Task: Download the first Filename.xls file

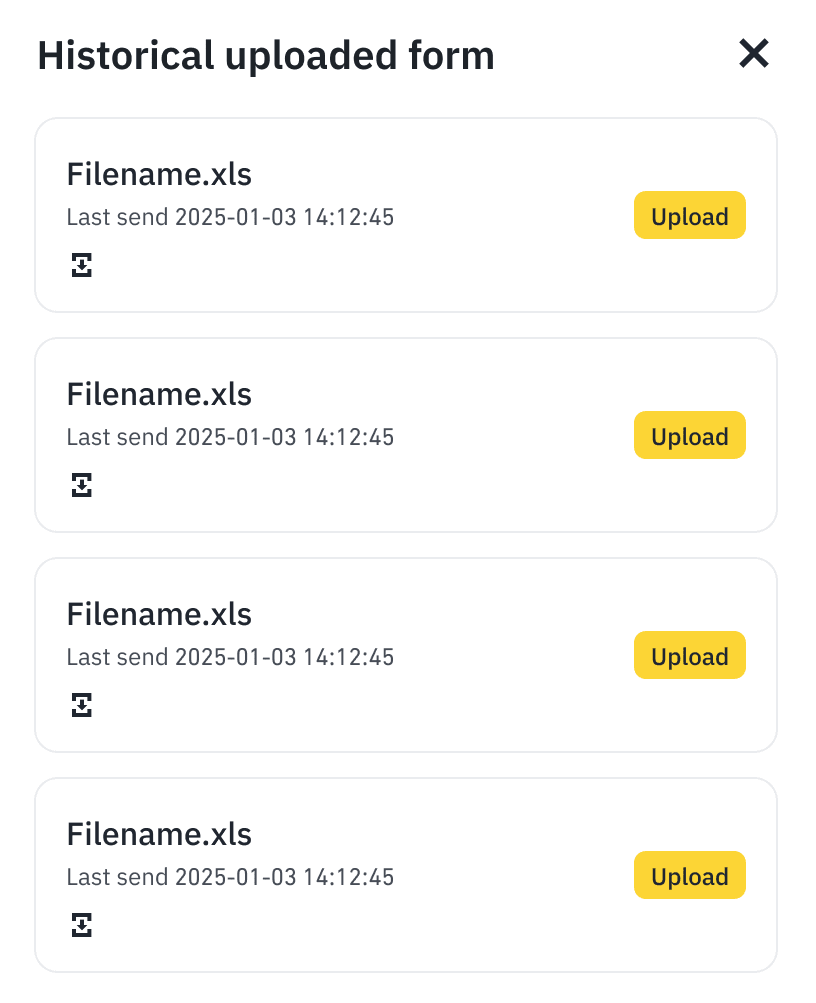Action: click(x=82, y=265)
